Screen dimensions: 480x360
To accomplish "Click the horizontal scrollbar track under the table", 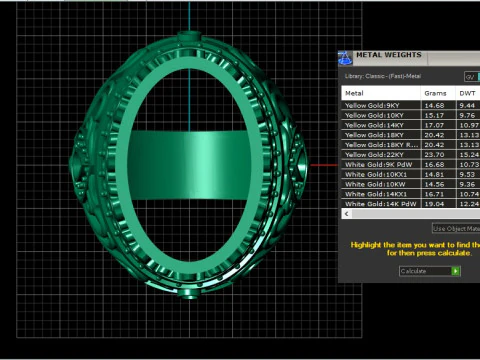I will coord(416,214).
